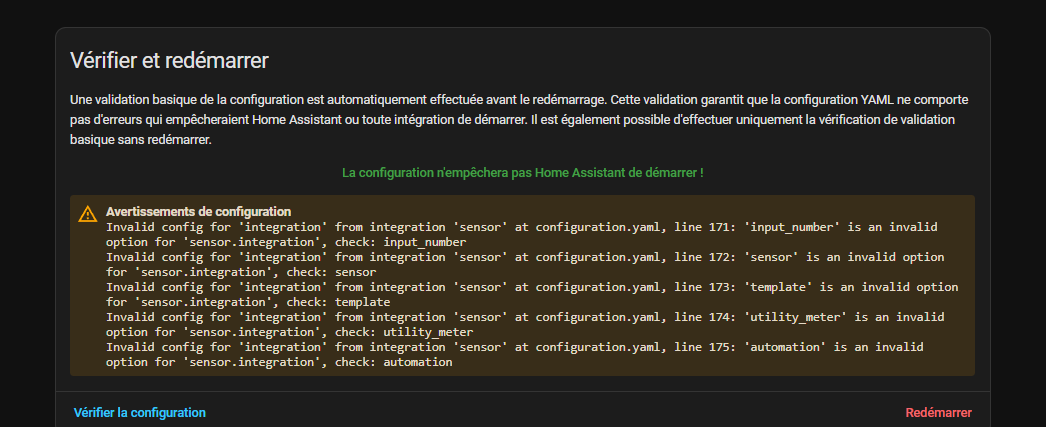Click the green configuration success message
The width and height of the screenshot is (1046, 427).
522,173
